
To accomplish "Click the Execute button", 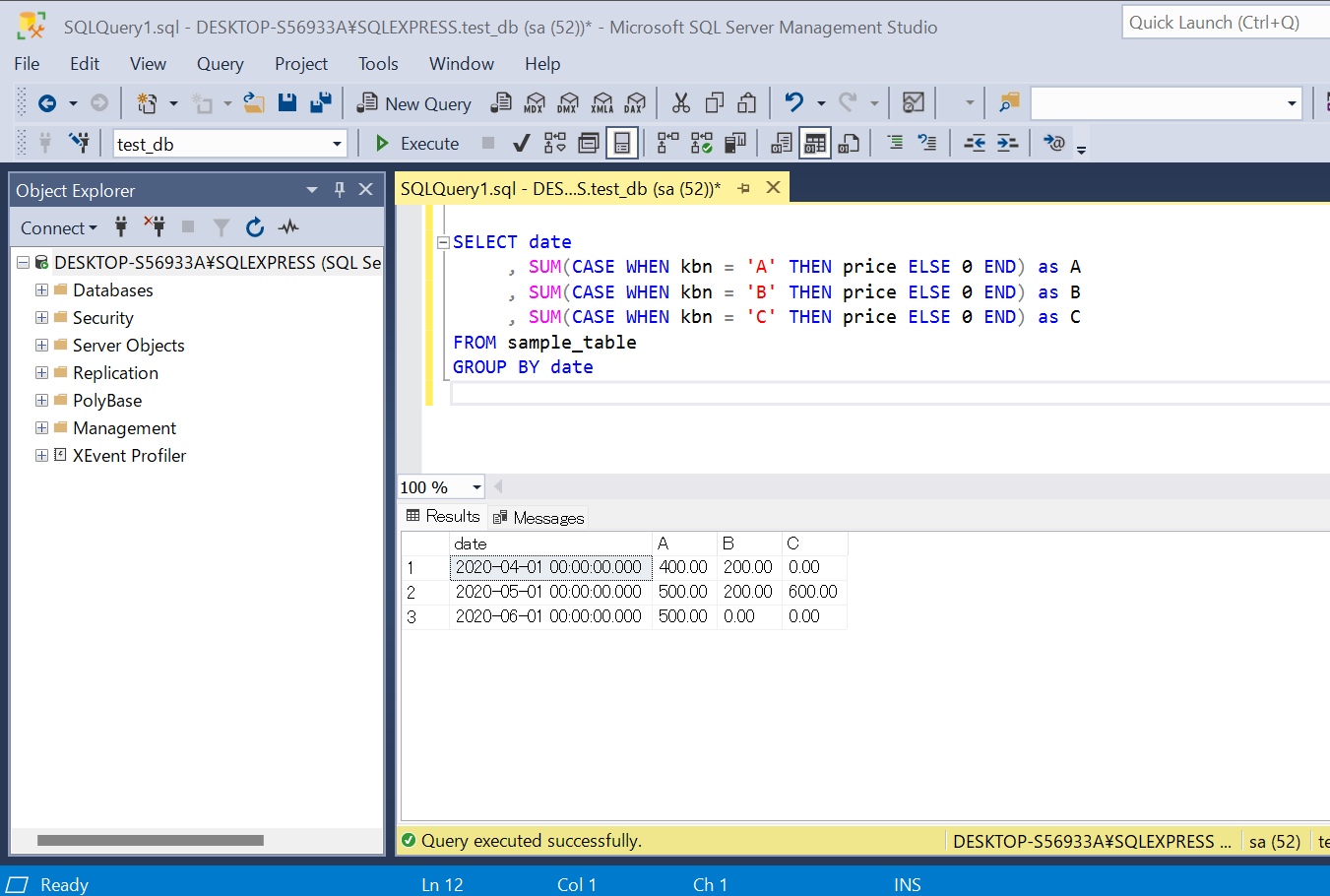I will click(x=417, y=144).
